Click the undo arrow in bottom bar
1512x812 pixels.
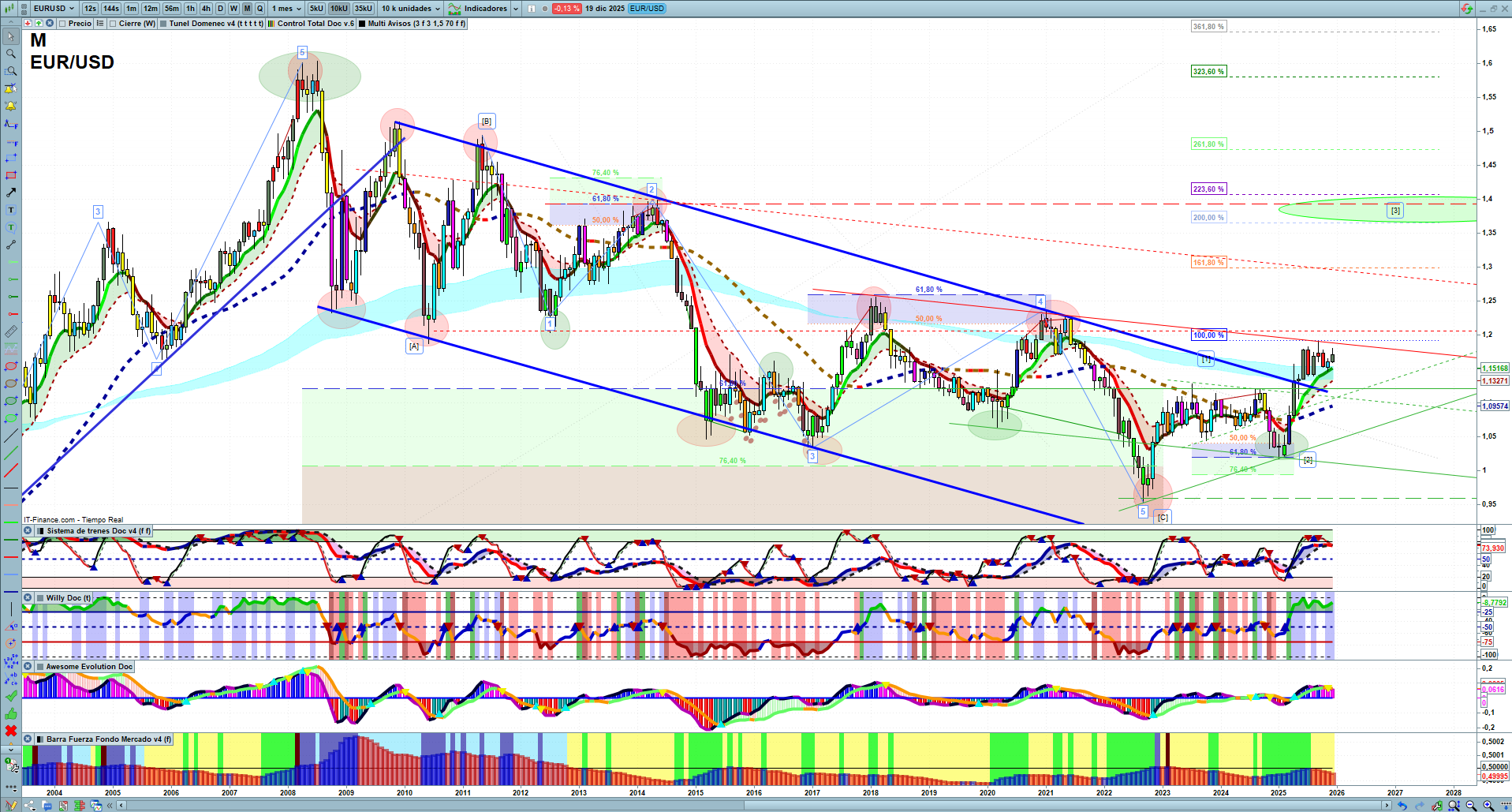click(1402, 806)
